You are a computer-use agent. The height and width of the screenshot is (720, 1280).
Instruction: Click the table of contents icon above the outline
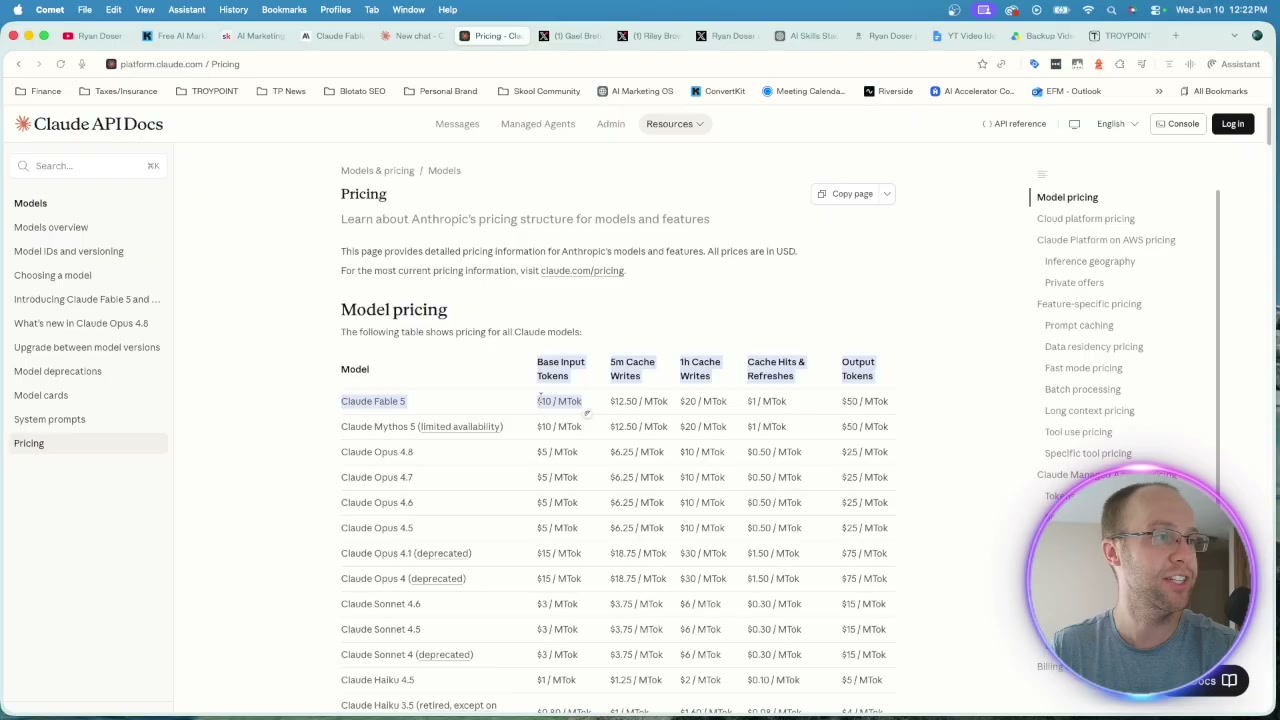(1042, 175)
